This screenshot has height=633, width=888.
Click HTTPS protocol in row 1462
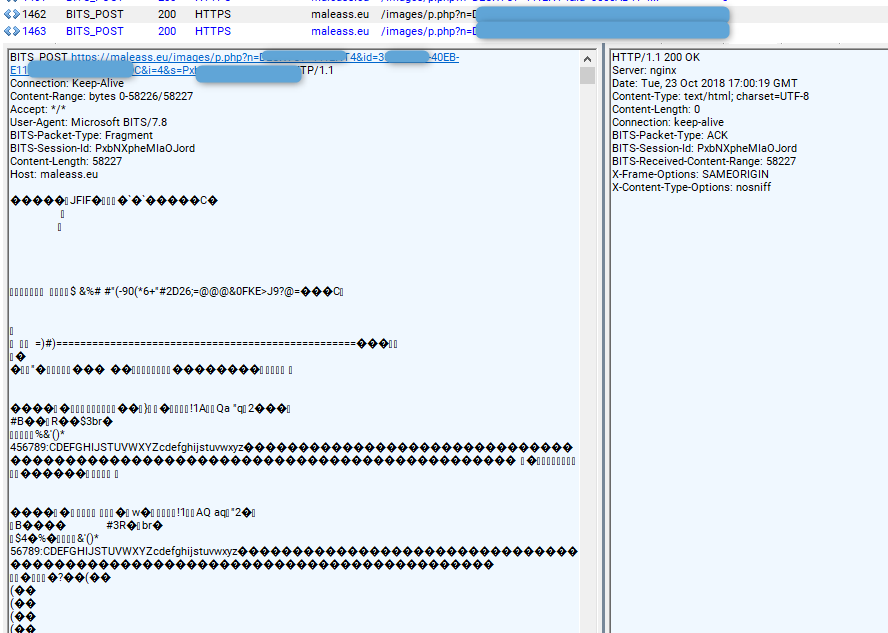coord(213,14)
